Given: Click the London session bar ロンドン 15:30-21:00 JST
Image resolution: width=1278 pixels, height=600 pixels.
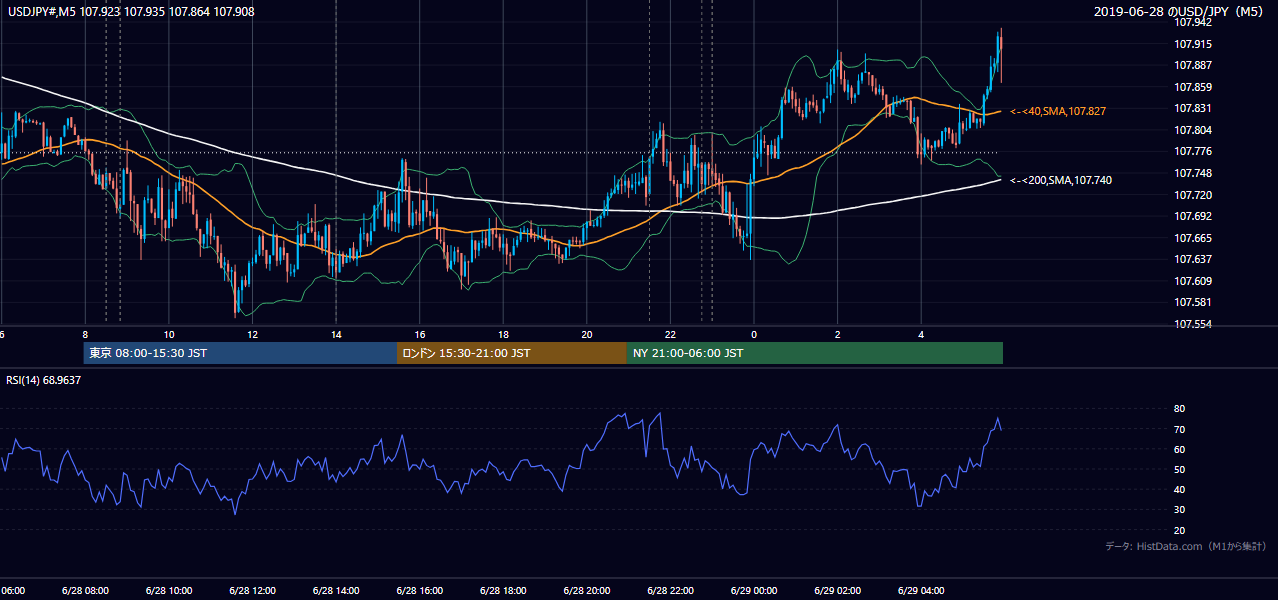Looking at the screenshot, I should (512, 353).
